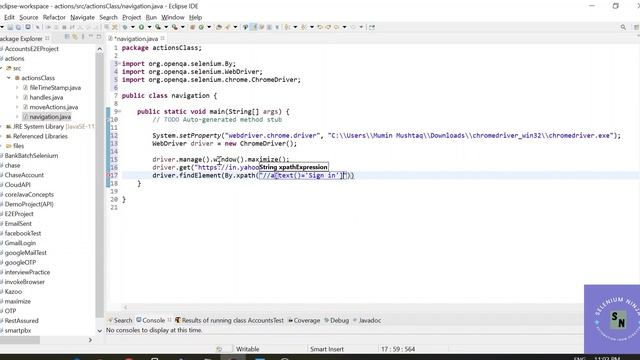640x360 pixels.
Task: Switch to the Javadoc tab
Action: coord(367,320)
